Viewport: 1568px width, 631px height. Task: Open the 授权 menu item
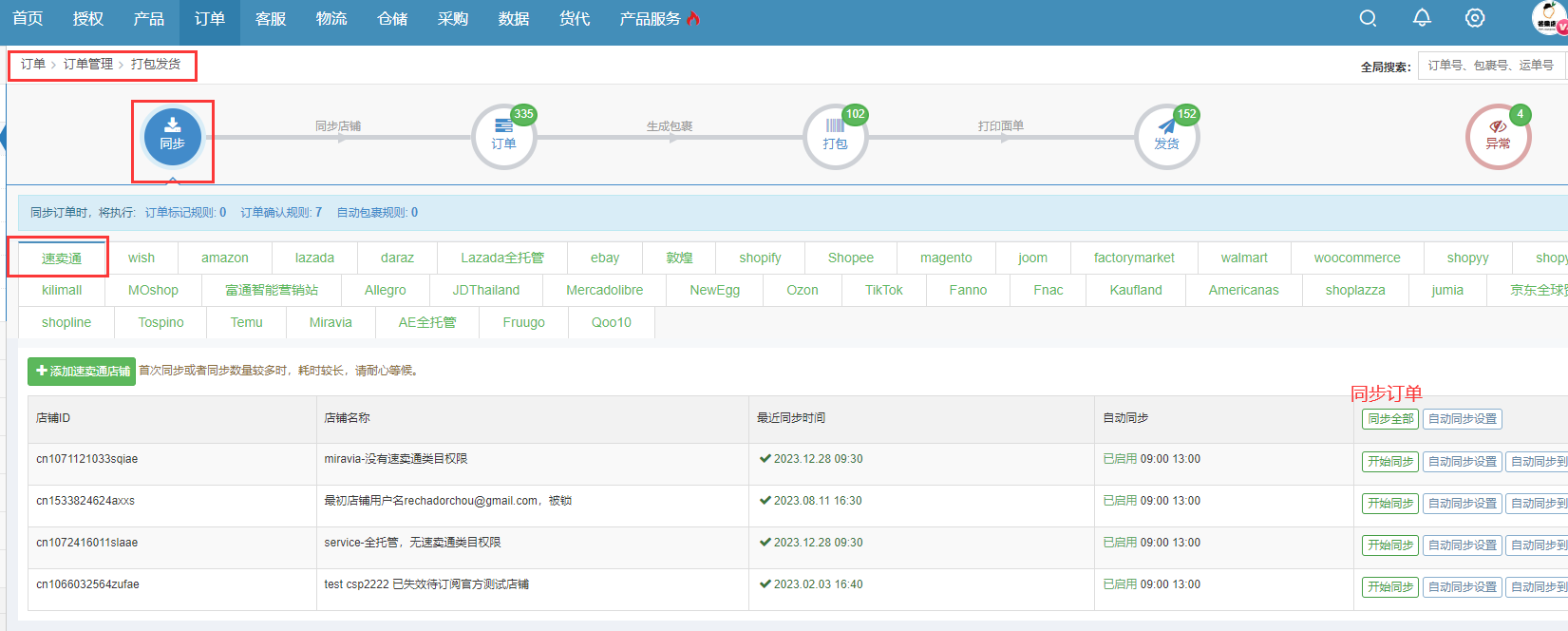tap(88, 18)
